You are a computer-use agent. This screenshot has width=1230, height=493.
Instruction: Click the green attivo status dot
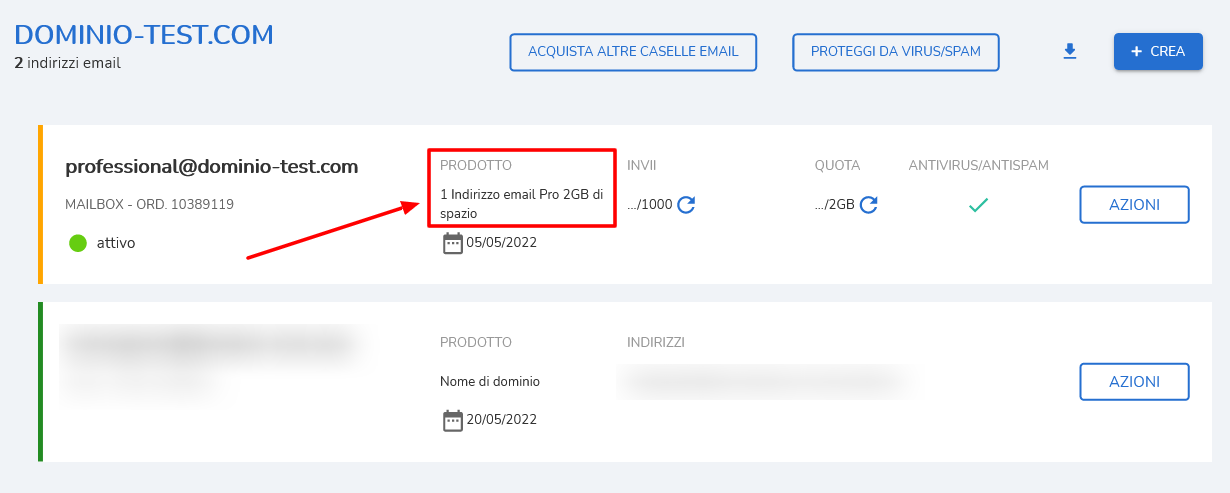(x=78, y=242)
